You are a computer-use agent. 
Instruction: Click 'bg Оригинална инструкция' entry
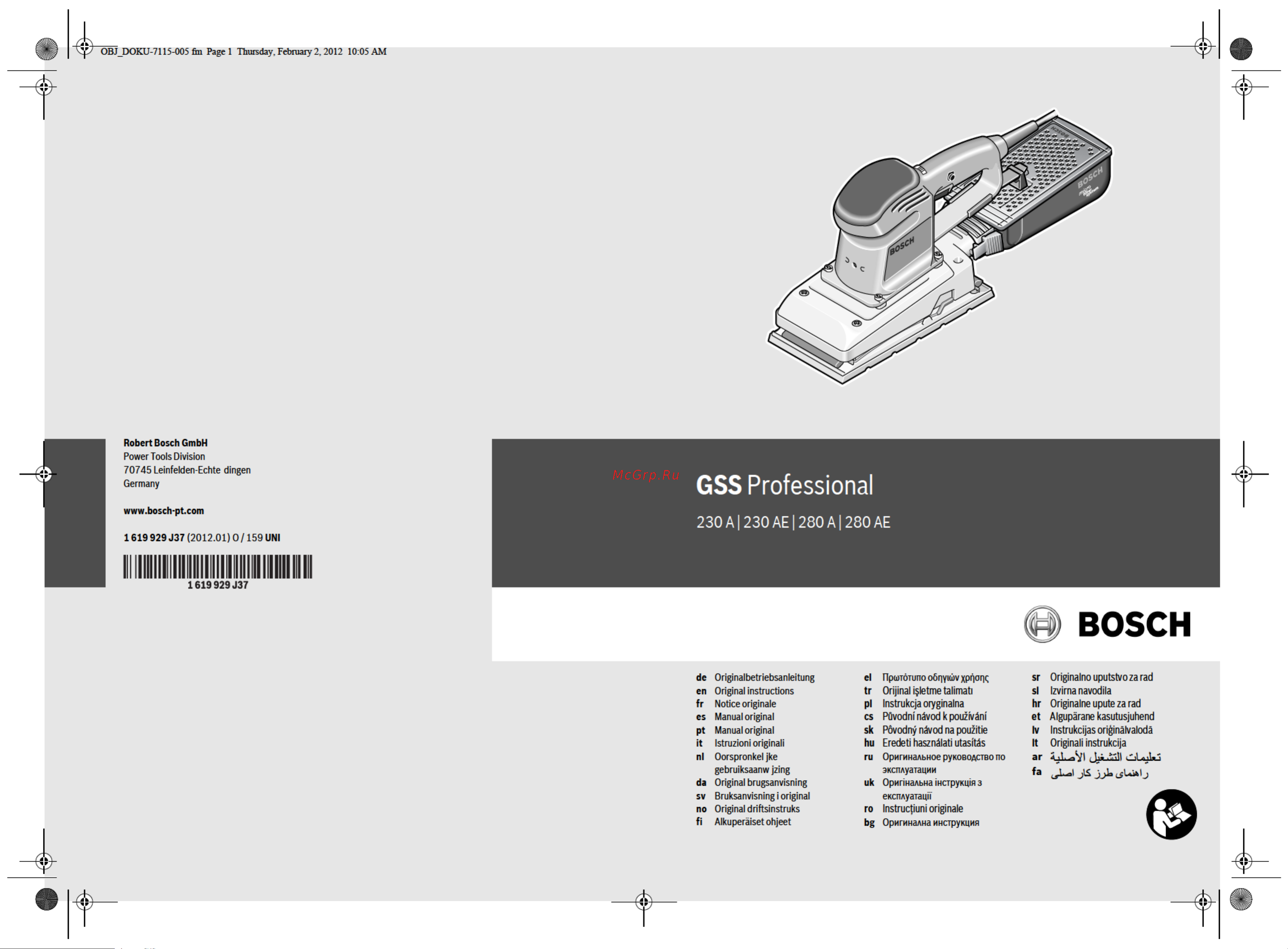click(x=921, y=823)
